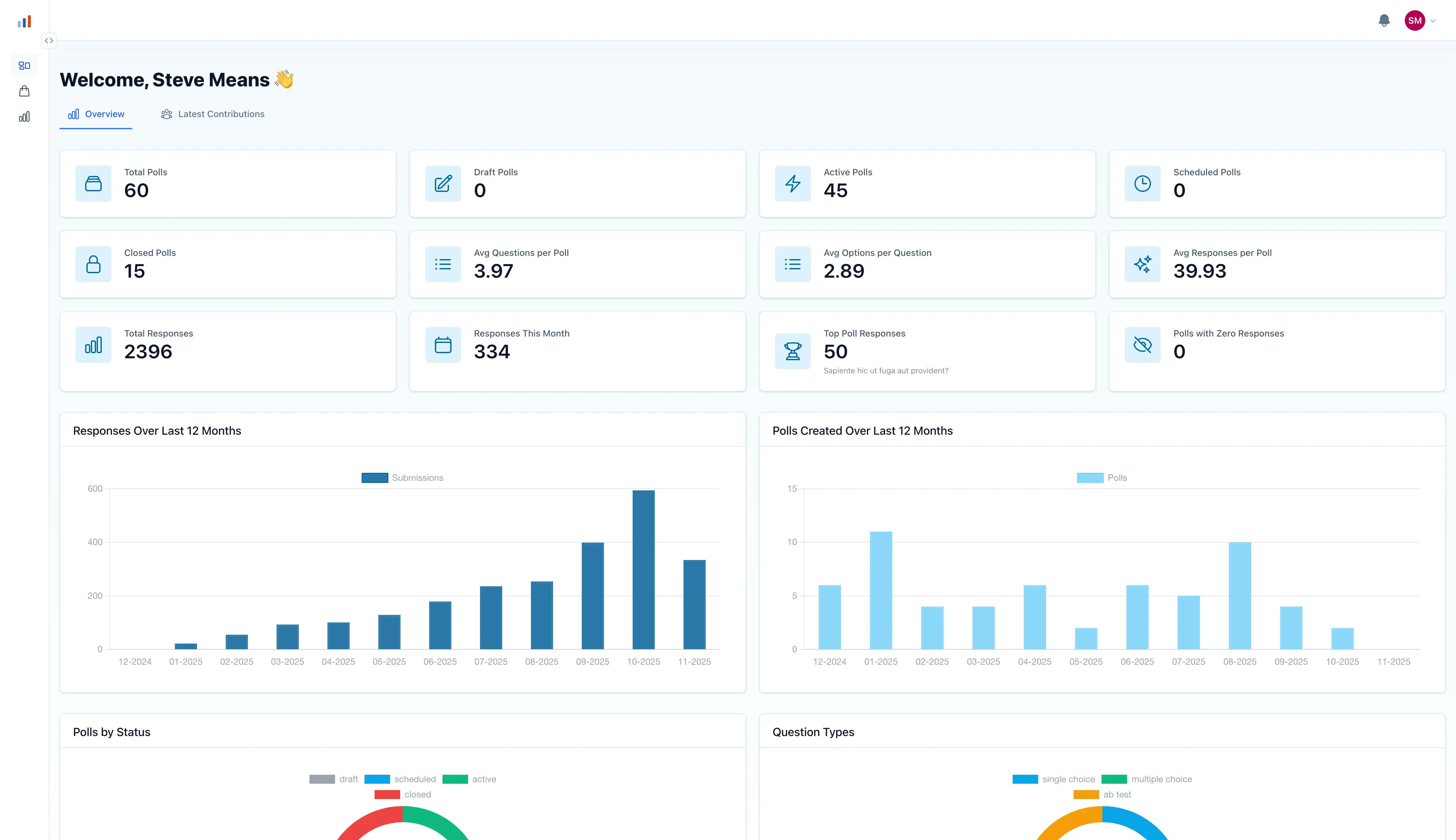Screen dimensions: 1456x840
Task: Switch to the Latest Contributions tab
Action: click(x=212, y=114)
